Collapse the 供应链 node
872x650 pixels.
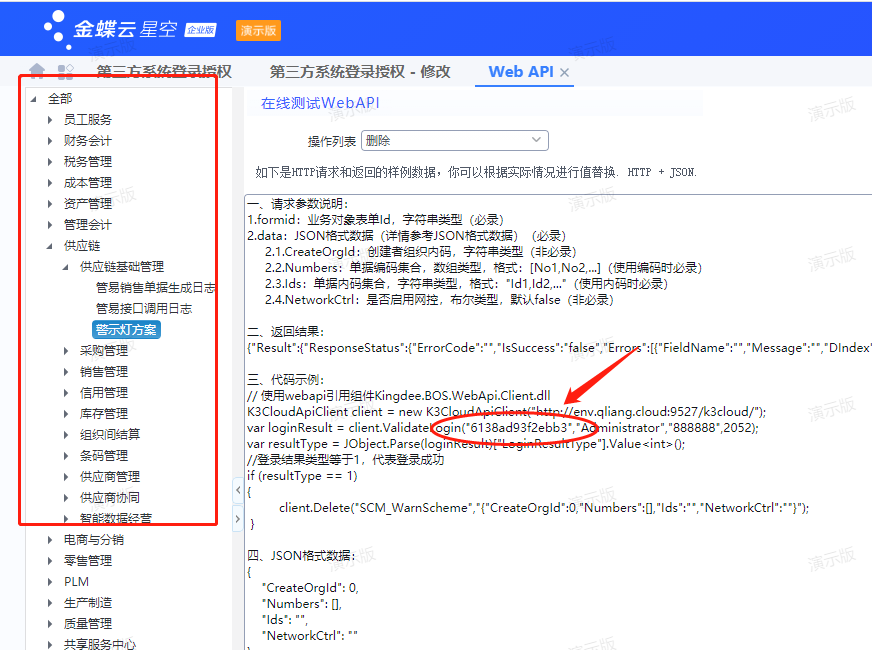[50, 246]
